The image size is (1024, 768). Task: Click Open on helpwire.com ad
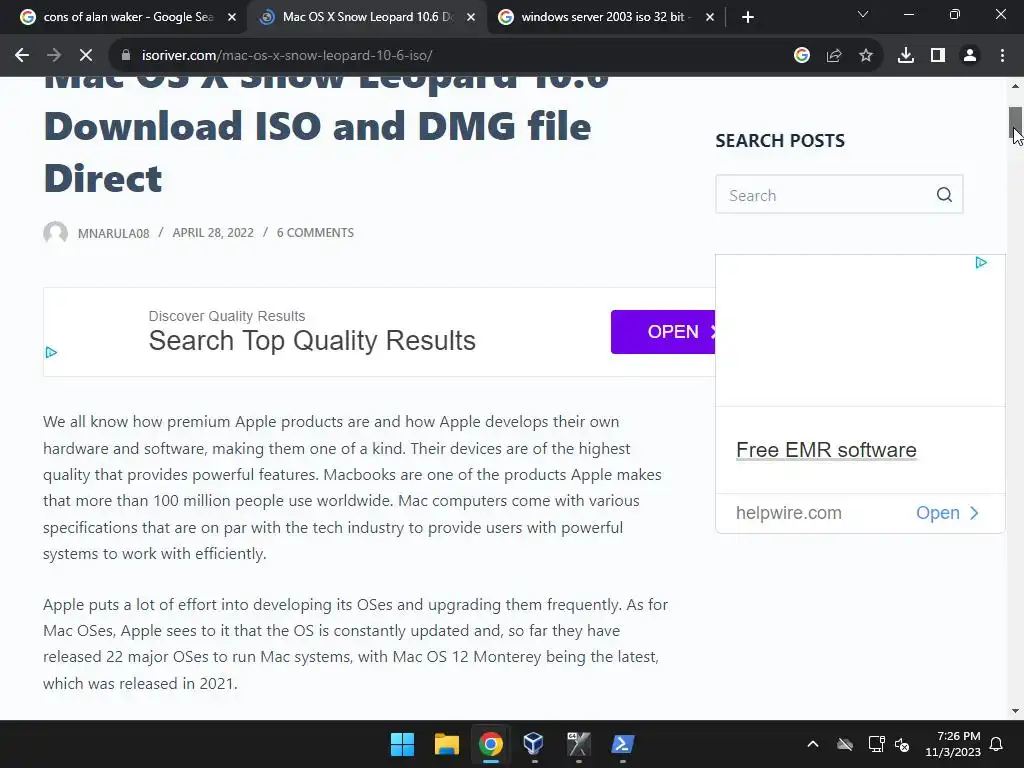point(948,513)
